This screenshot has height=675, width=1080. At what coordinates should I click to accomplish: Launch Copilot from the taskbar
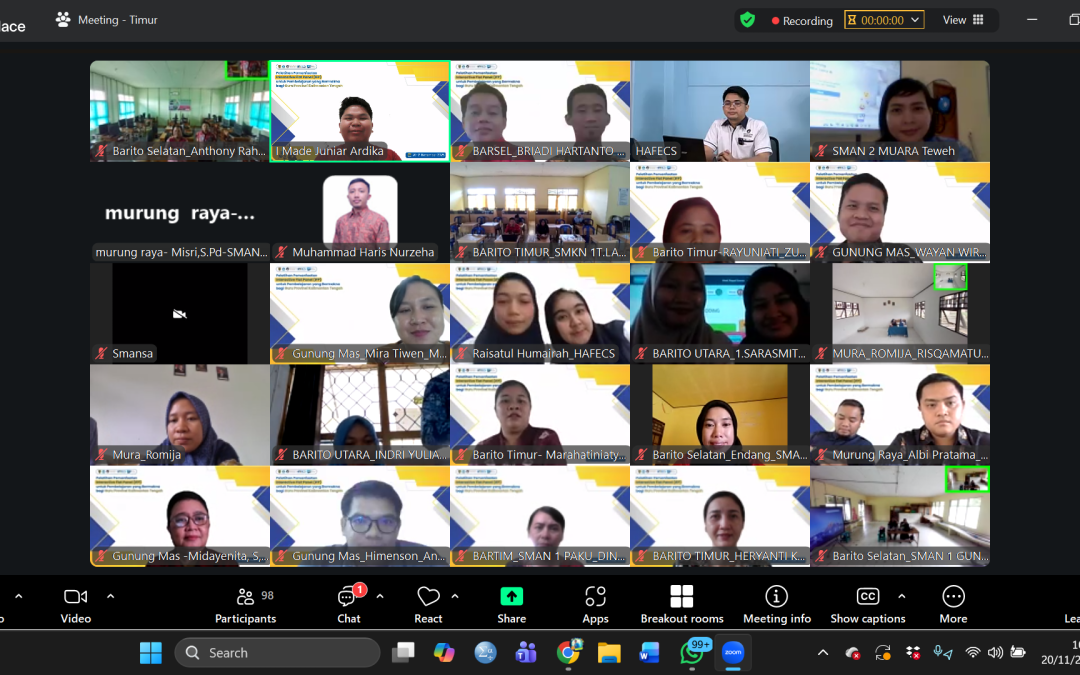444,652
